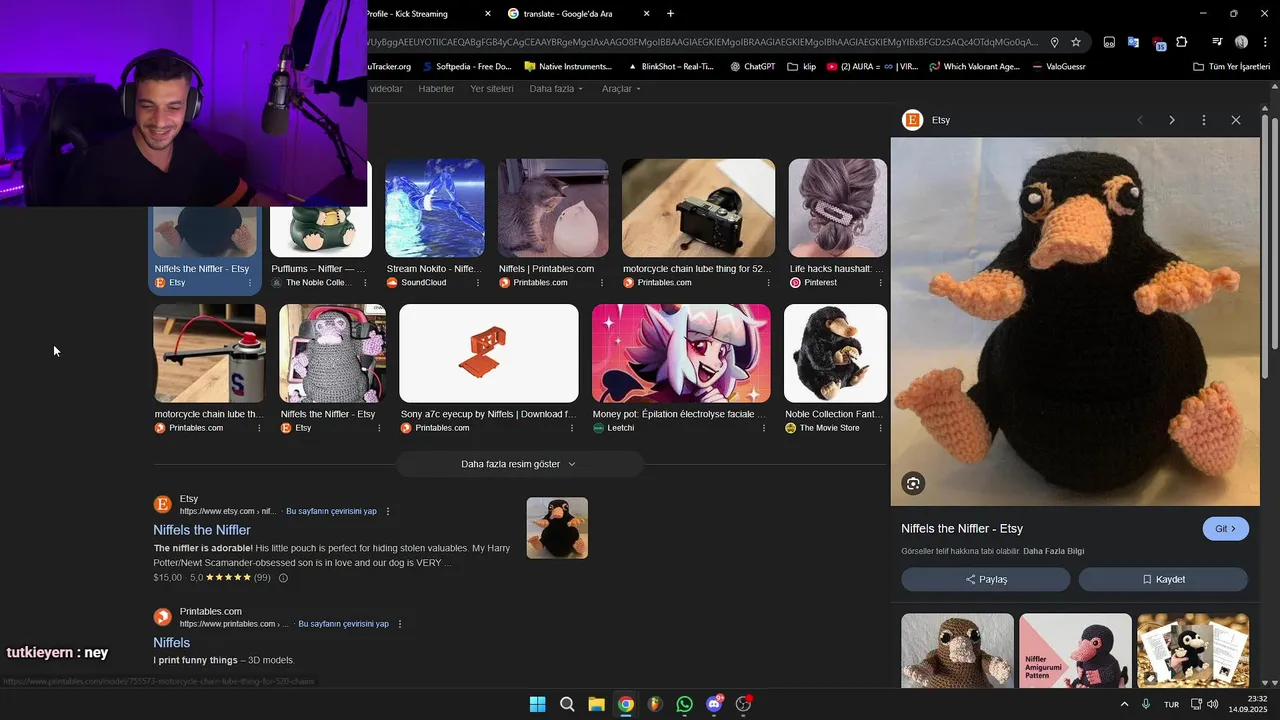Open the klip bookmarks folder
Image resolution: width=1280 pixels, height=720 pixels.
802,67
